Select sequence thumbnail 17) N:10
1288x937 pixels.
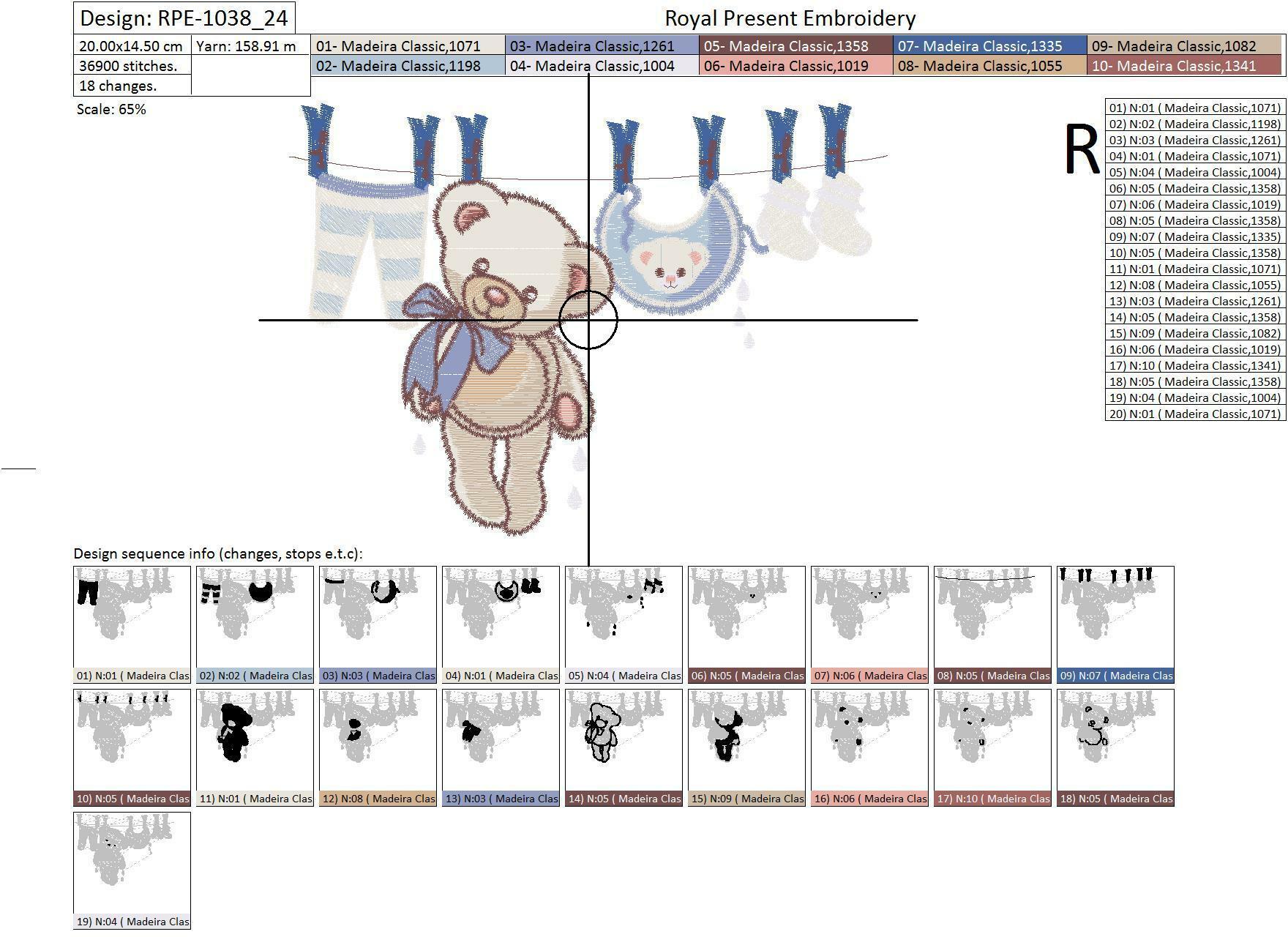point(992,748)
